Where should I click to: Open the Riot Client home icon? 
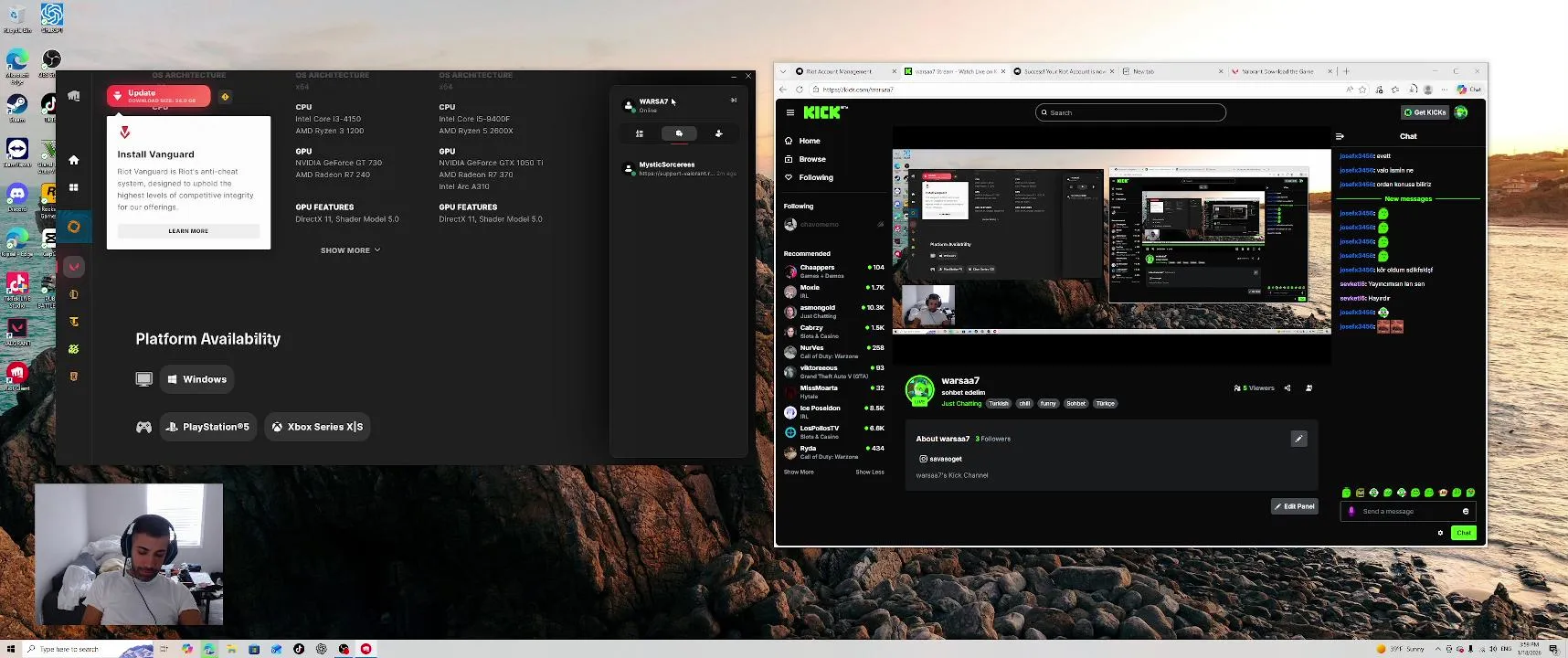tap(74, 160)
